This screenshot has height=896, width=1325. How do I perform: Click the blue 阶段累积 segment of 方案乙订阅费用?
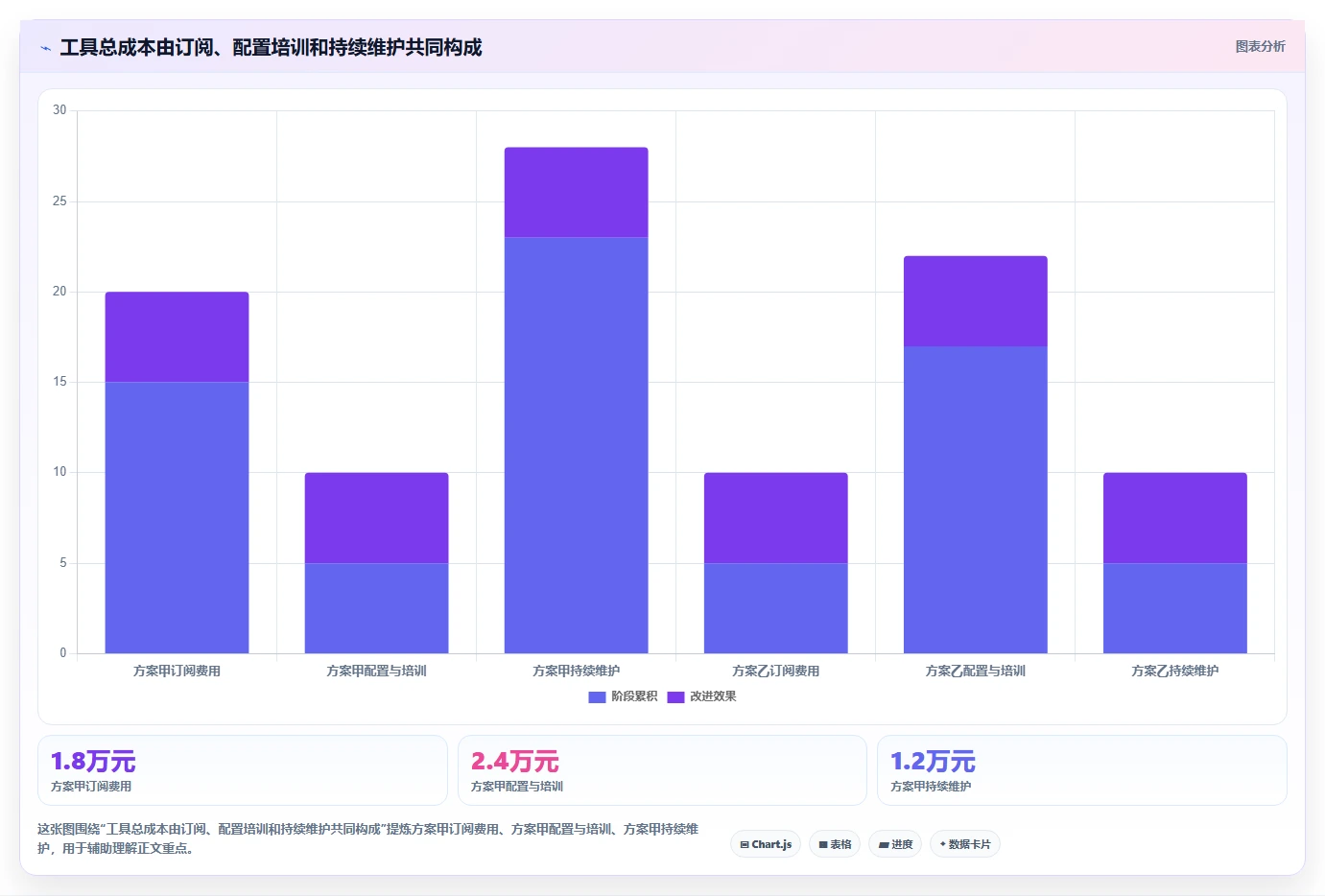[775, 608]
